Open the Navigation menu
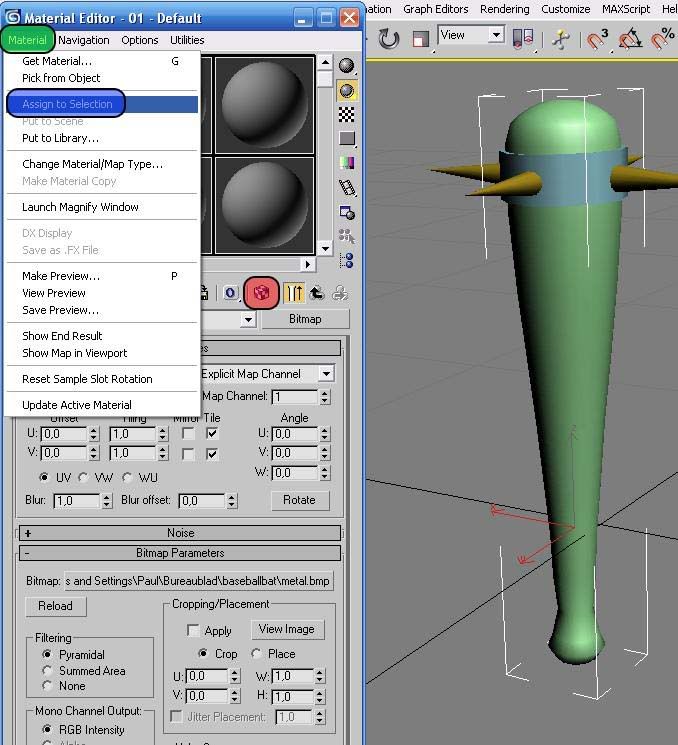 [84, 40]
